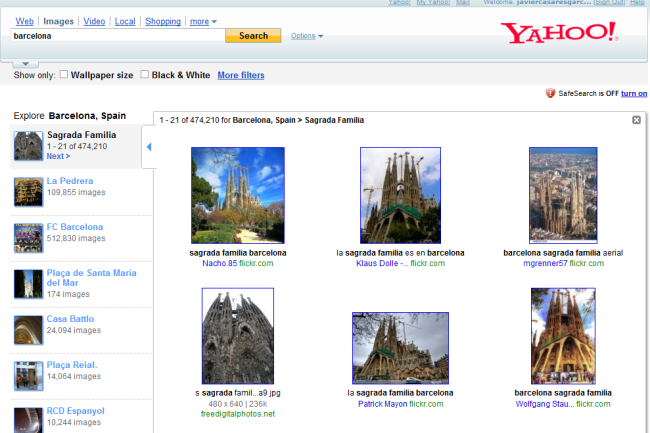The width and height of the screenshot is (650, 433).
Task: Click the mgrenner57 author link
Action: coord(545,263)
